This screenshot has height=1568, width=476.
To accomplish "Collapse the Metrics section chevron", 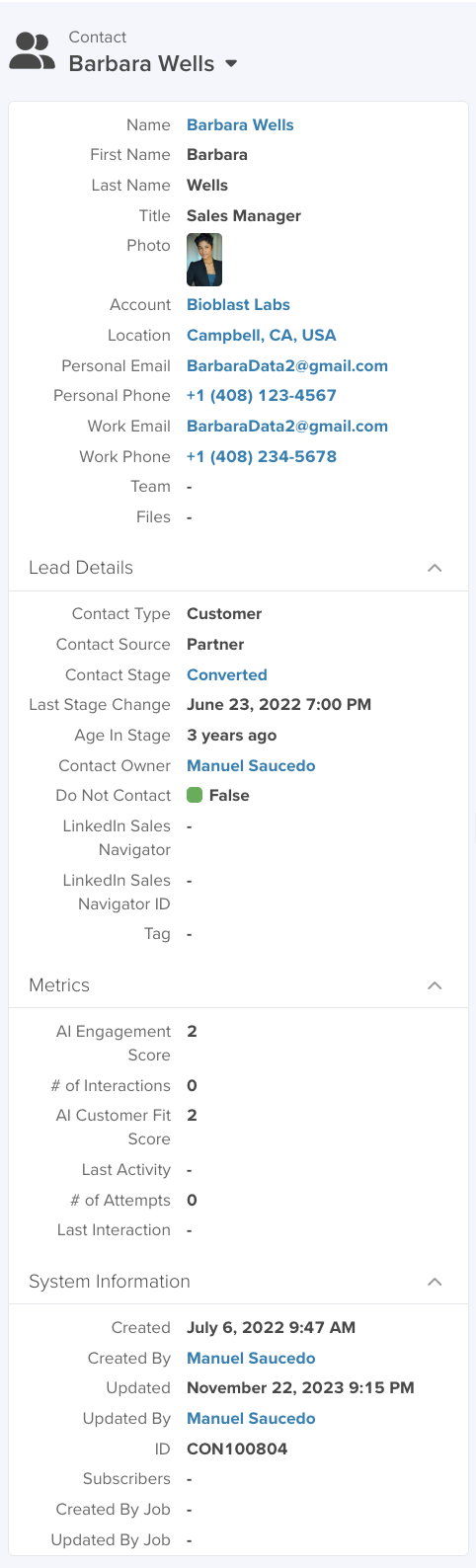I will pos(435,985).
